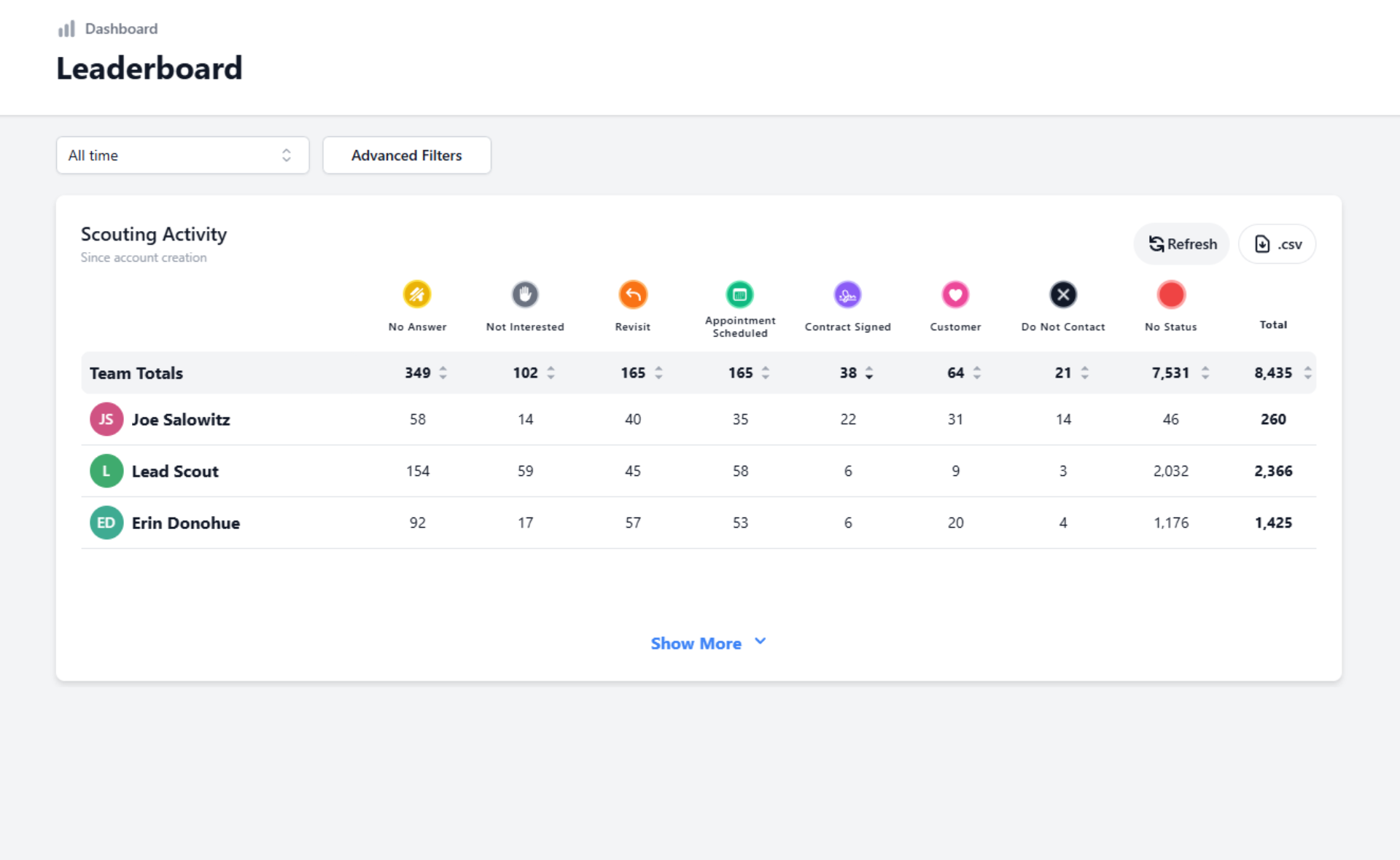Click the No Answer status icon
Image resolution: width=1400 pixels, height=860 pixels.
(417, 294)
